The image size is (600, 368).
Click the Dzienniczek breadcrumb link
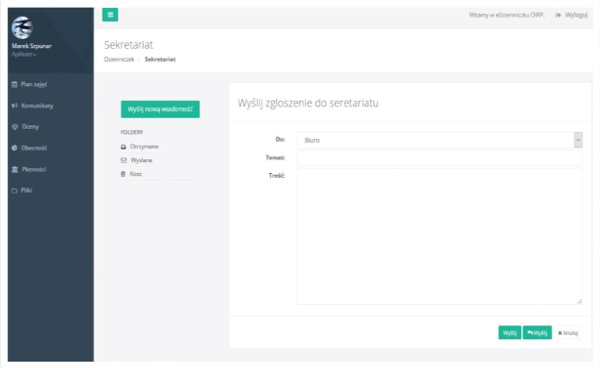click(x=119, y=59)
